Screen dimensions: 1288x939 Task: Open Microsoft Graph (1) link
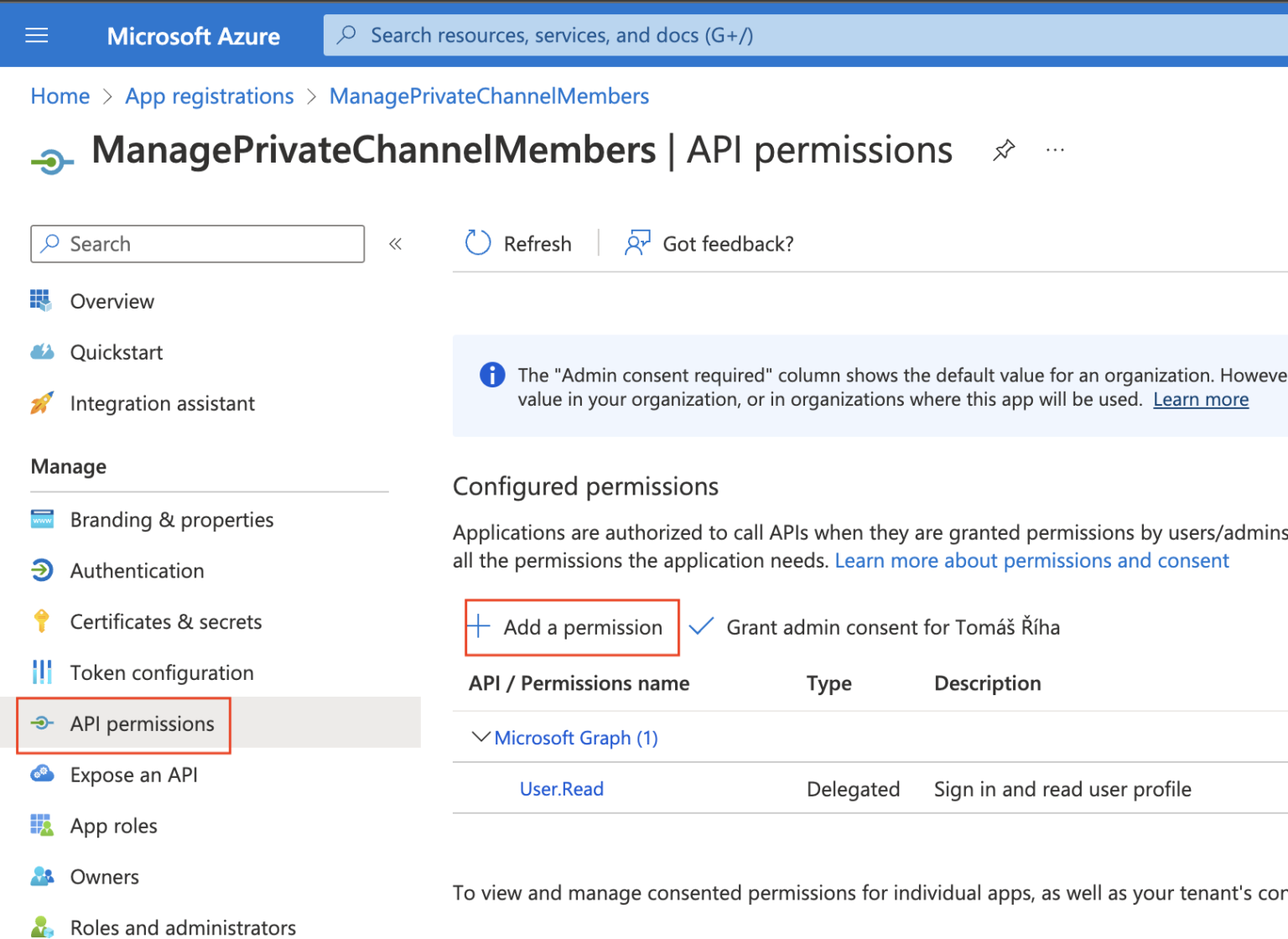pyautogui.click(x=576, y=738)
